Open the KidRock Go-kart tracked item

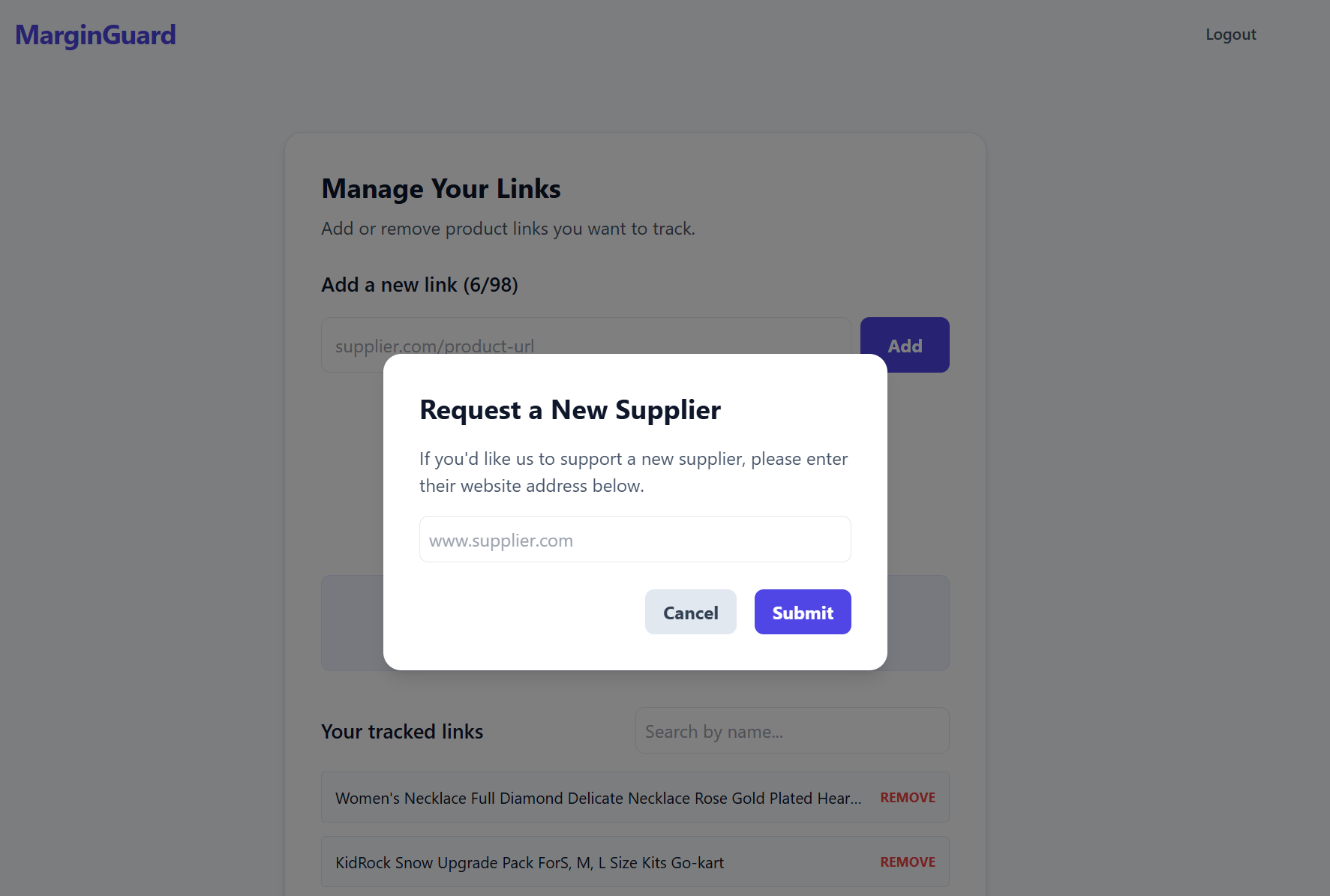tap(529, 862)
